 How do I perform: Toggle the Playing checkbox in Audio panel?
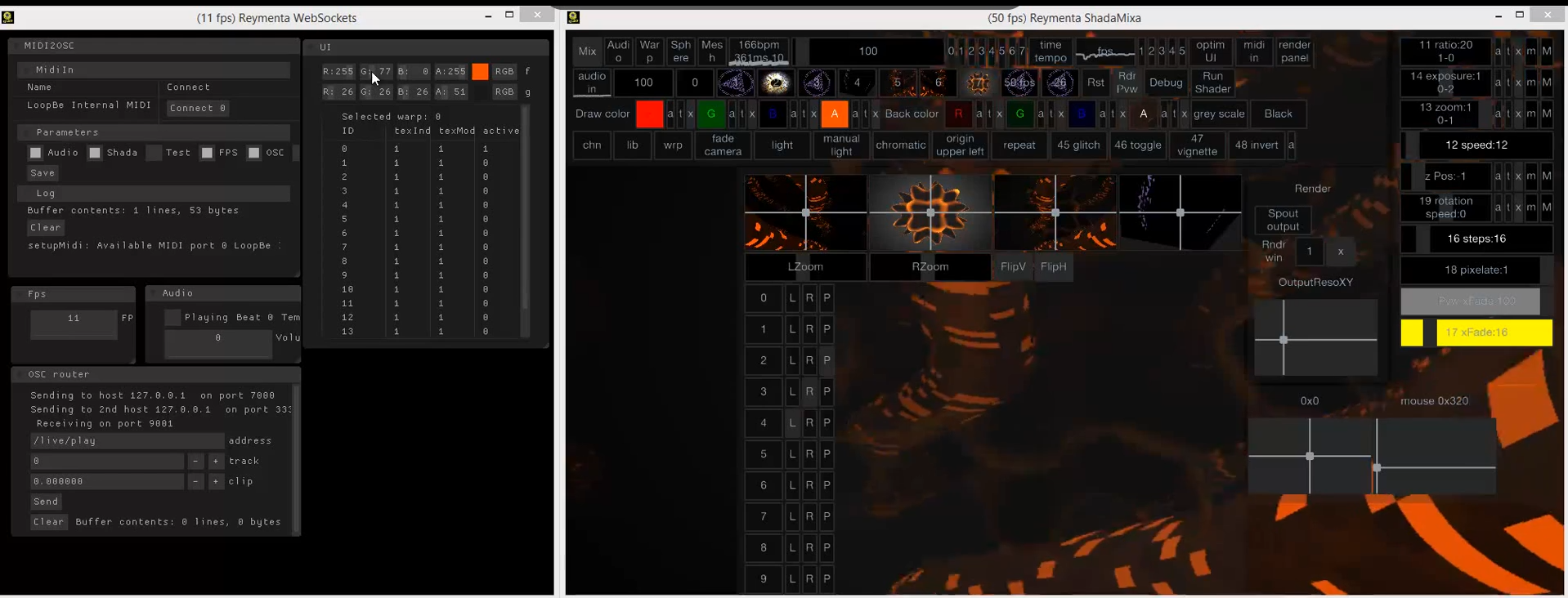pyautogui.click(x=172, y=318)
